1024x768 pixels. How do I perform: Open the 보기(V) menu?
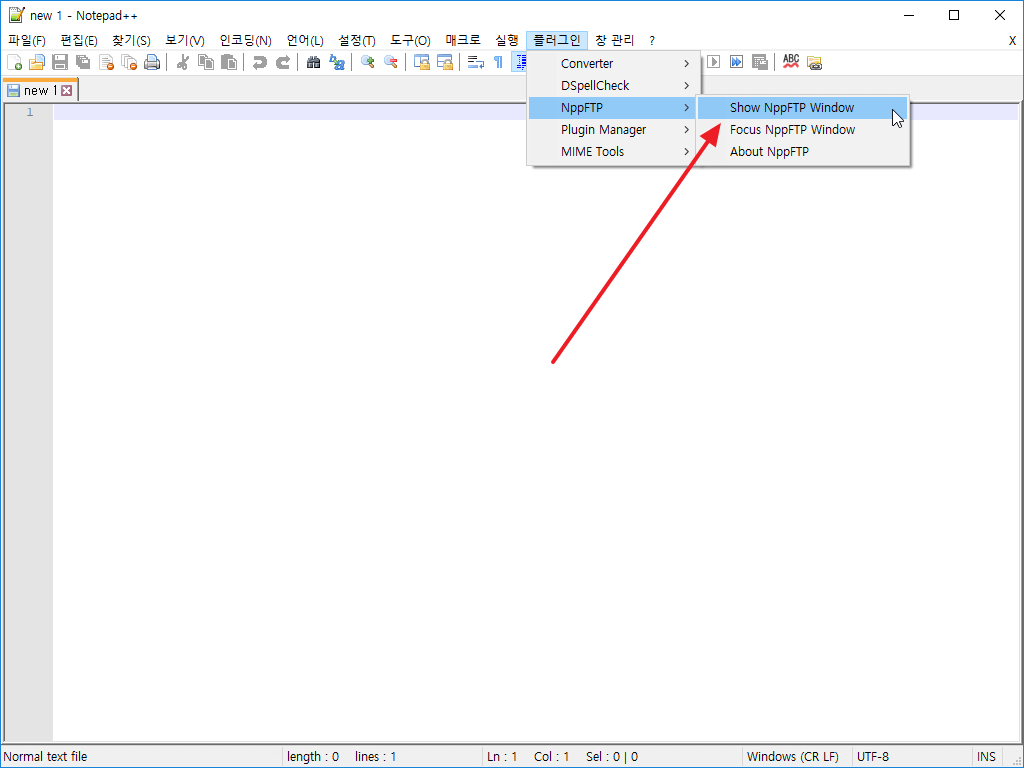click(x=185, y=40)
